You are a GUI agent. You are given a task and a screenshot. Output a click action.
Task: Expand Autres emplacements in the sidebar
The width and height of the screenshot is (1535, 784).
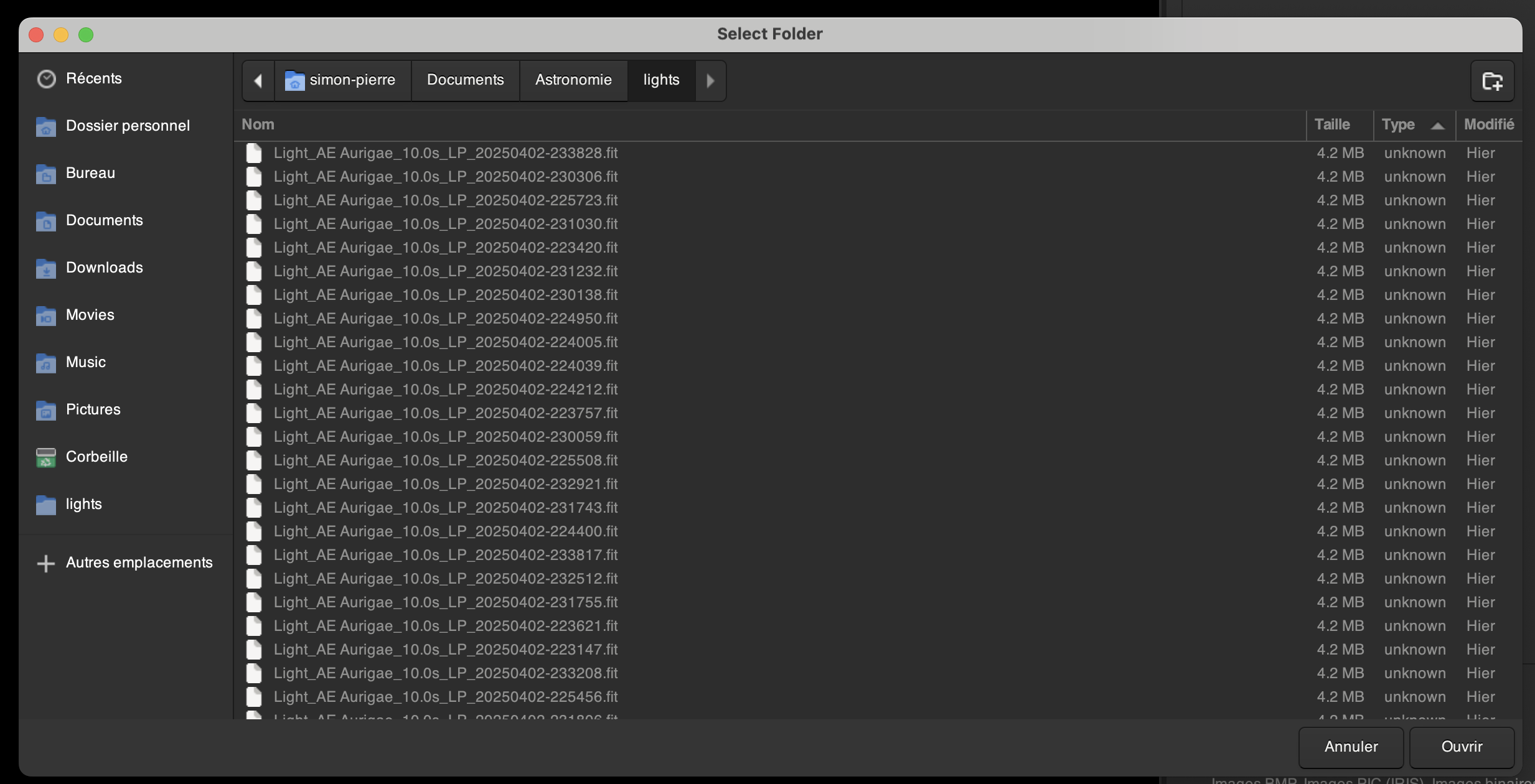(139, 562)
